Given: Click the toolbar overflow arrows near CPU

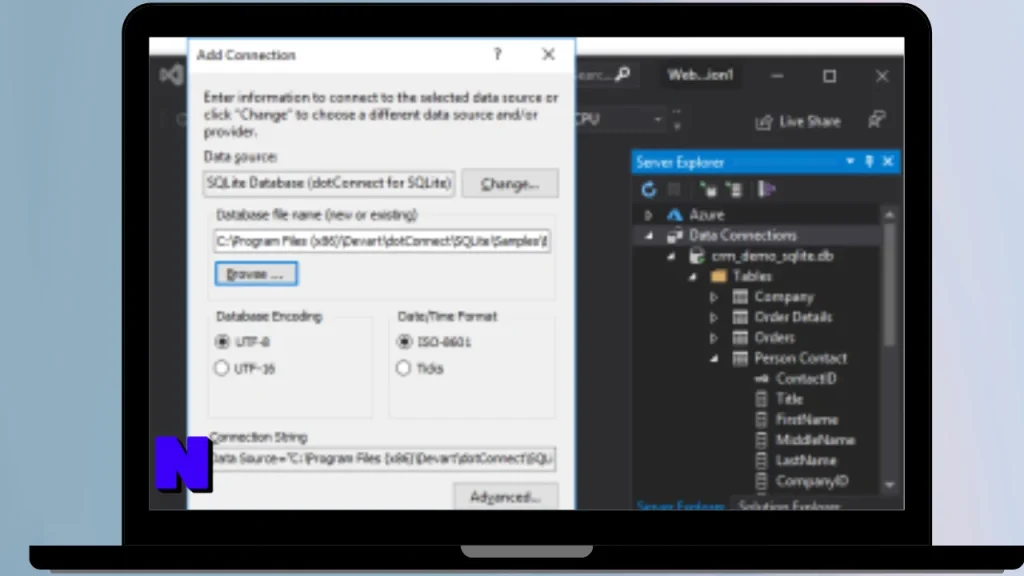Looking at the screenshot, I should [x=677, y=119].
